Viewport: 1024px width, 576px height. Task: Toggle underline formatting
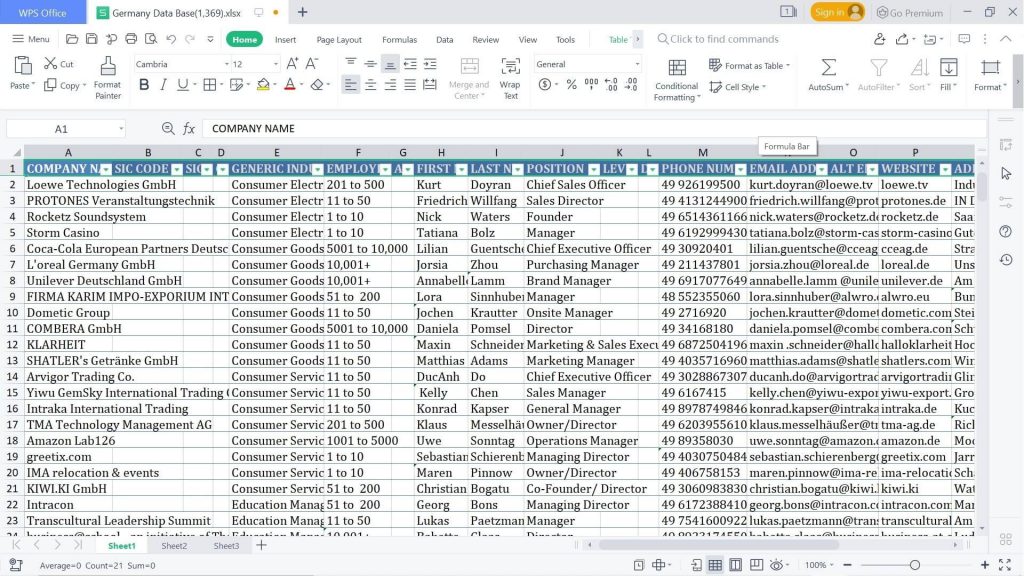183,85
